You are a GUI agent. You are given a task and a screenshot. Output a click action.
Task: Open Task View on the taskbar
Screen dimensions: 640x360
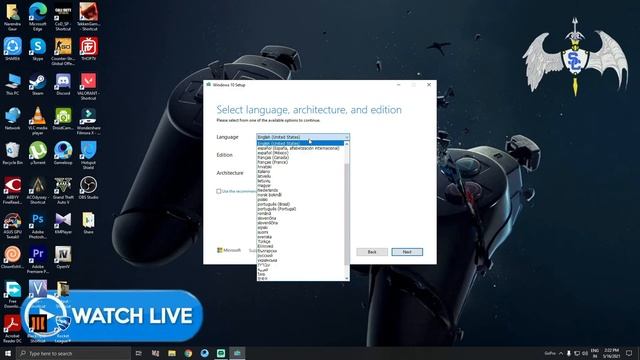tap(138, 353)
